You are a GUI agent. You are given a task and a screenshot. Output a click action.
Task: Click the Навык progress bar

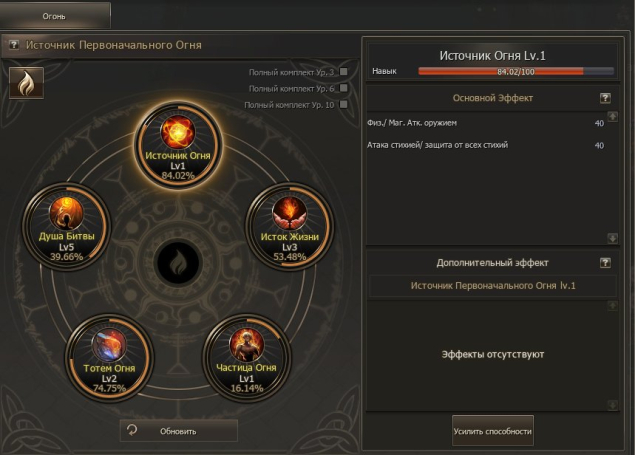click(x=516, y=72)
